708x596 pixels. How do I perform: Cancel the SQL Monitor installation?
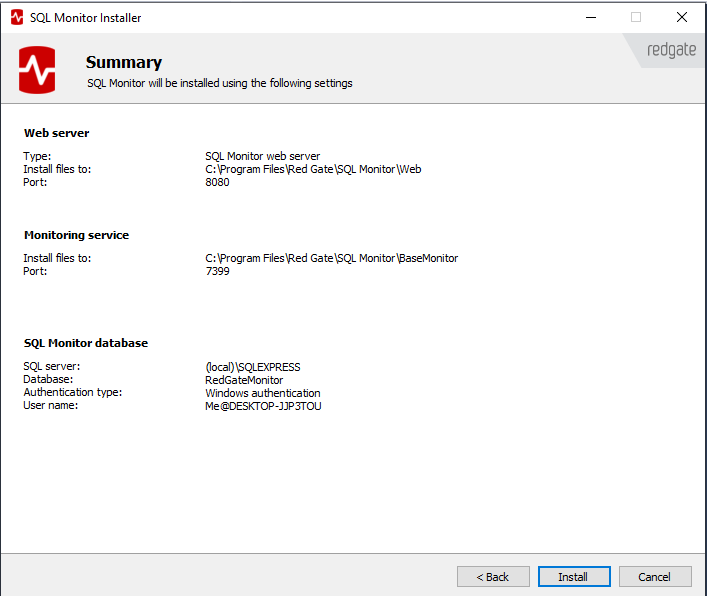655,577
